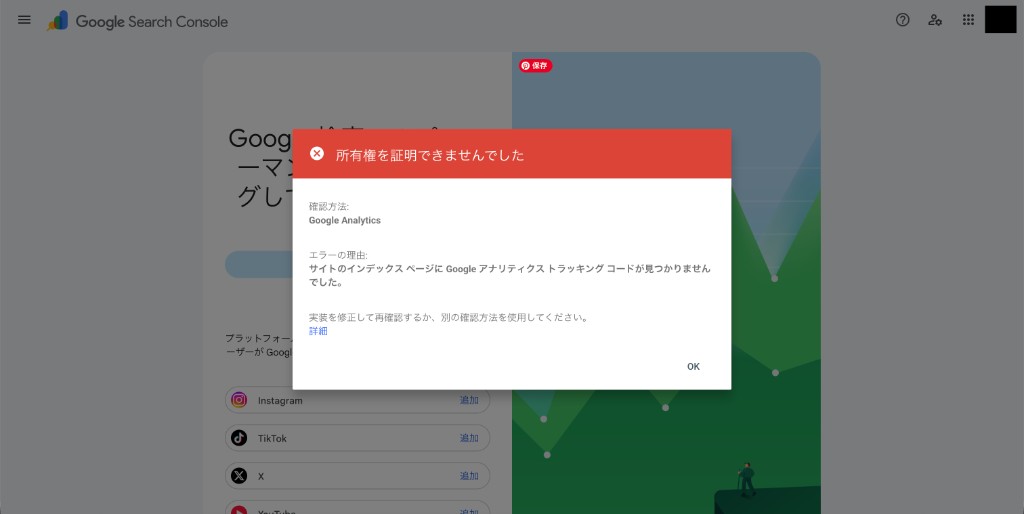Click 追加 link in the X row
This screenshot has height=514, width=1024.
coord(469,475)
